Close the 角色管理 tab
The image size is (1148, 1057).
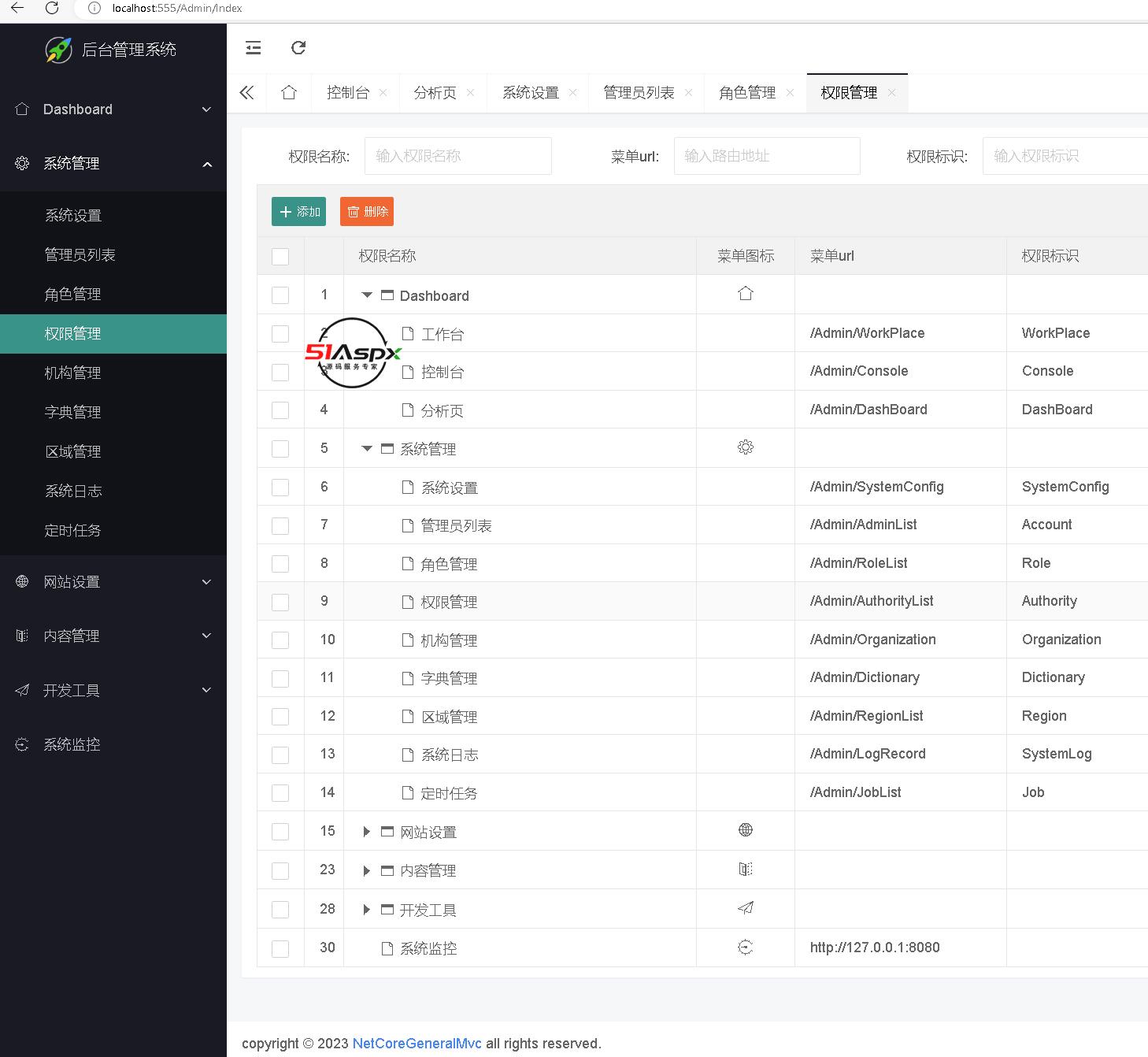(x=791, y=93)
